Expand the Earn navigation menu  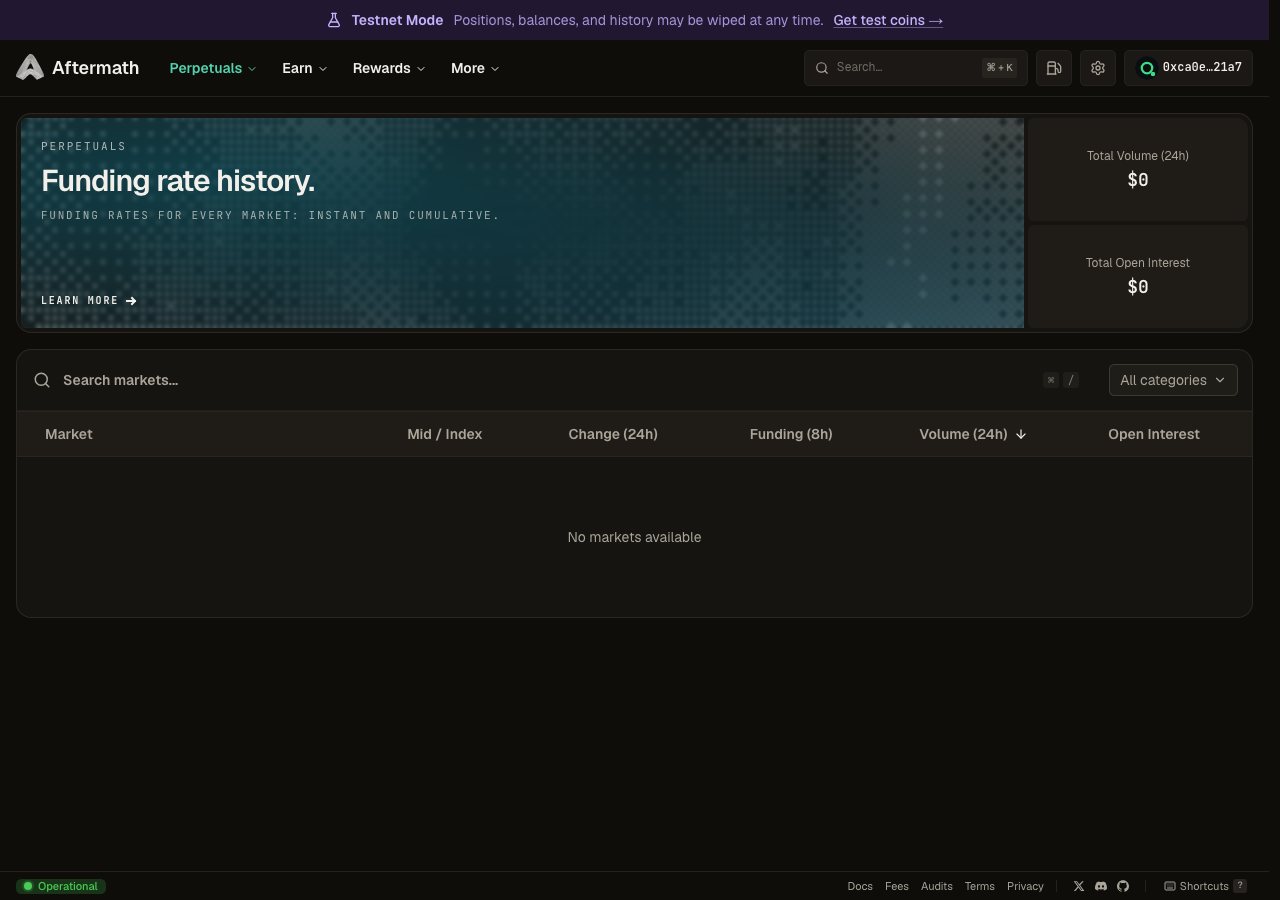click(305, 68)
